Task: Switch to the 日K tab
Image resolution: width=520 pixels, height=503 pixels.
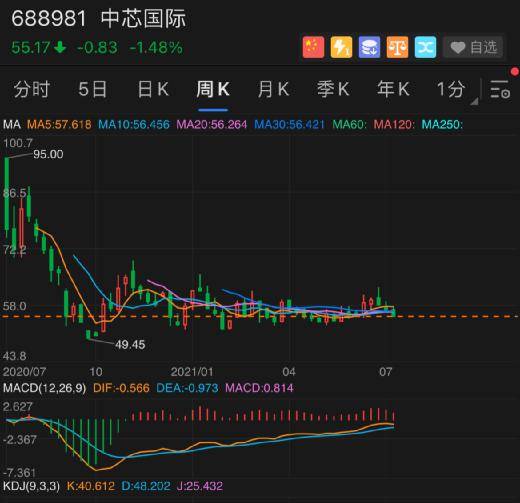Action: point(153,89)
